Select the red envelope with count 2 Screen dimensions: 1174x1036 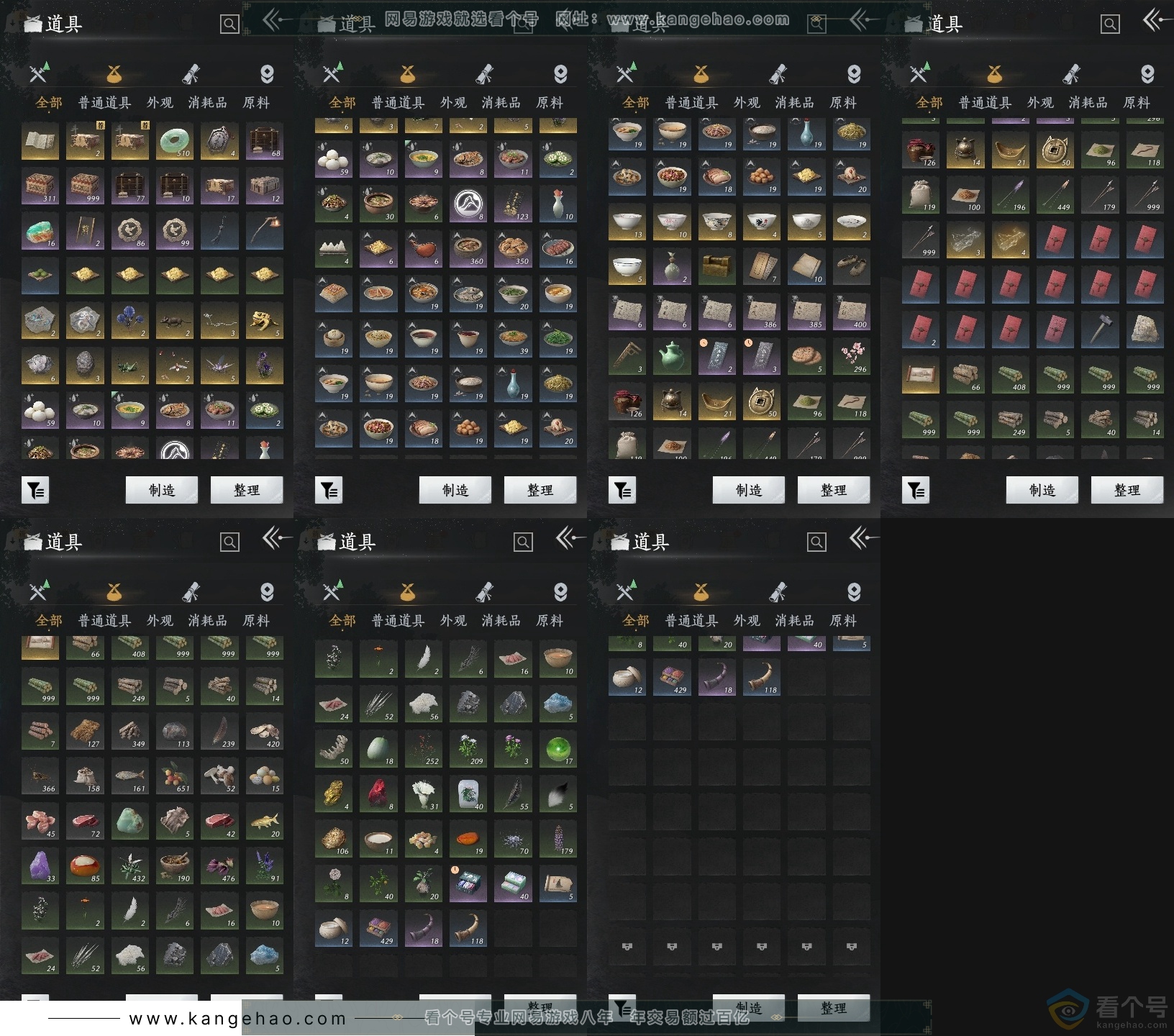[x=921, y=330]
